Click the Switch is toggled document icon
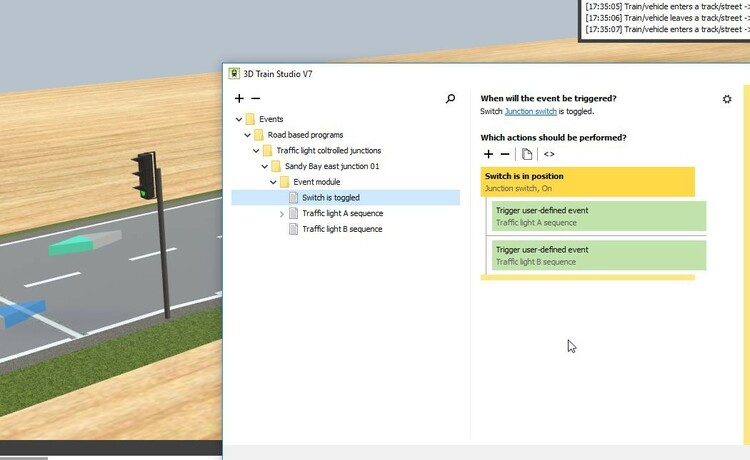This screenshot has width=750, height=460. 294,197
